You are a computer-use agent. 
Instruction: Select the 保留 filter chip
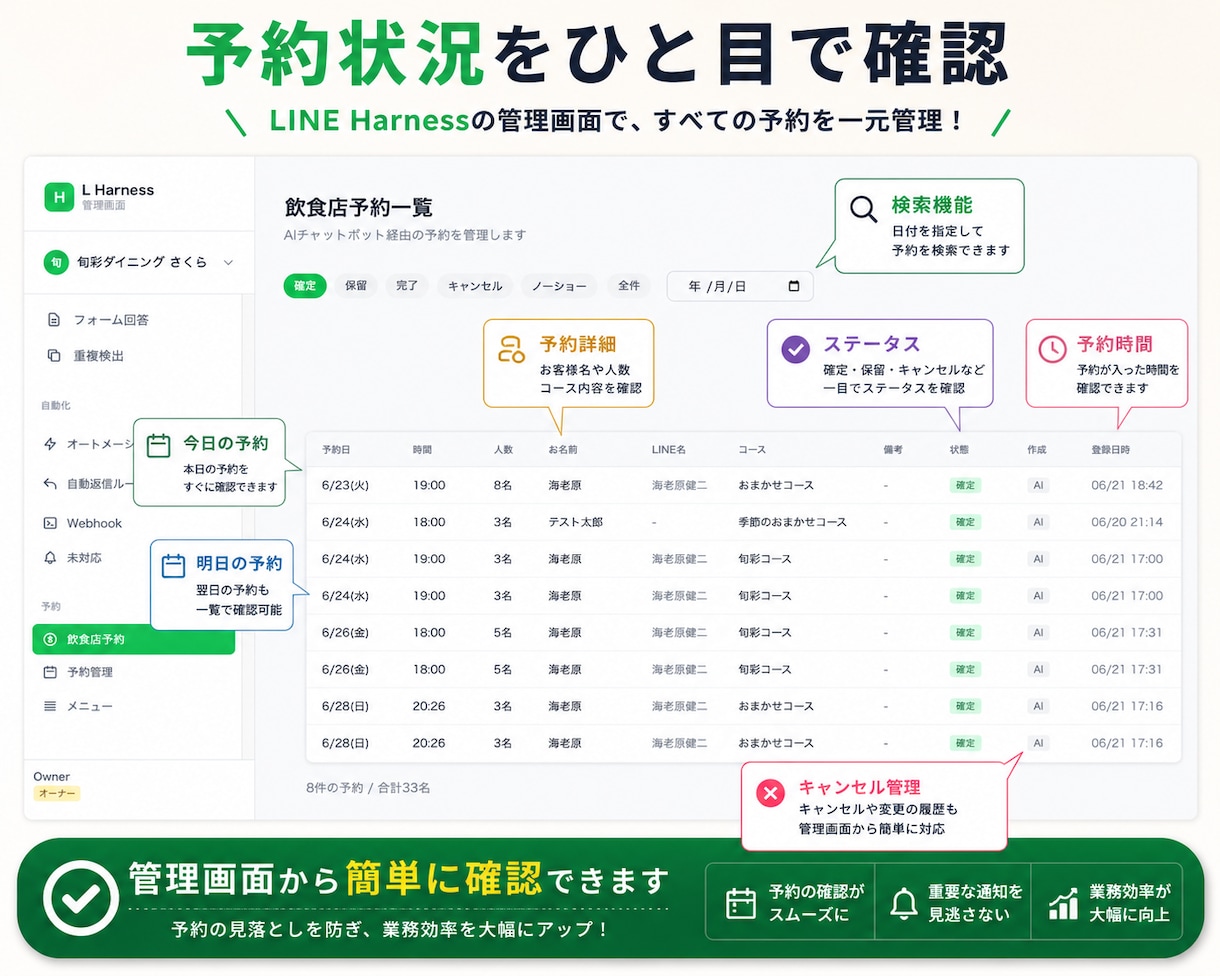[x=356, y=286]
